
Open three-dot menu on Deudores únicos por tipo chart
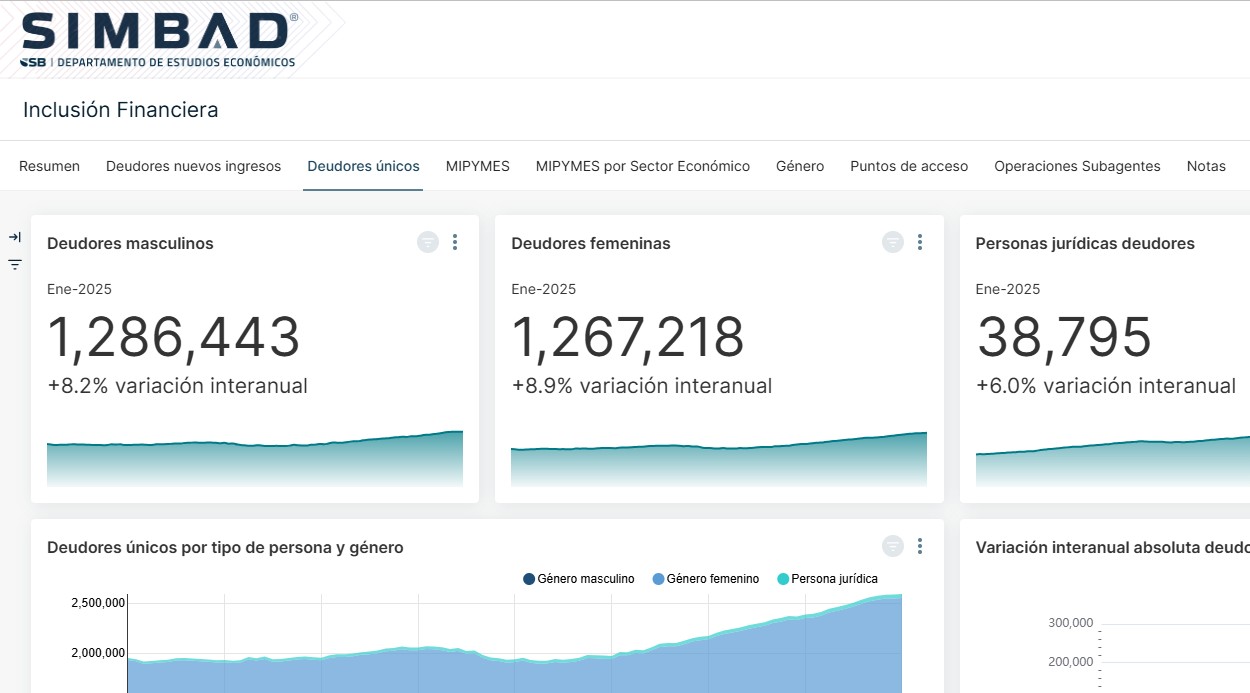[920, 546]
